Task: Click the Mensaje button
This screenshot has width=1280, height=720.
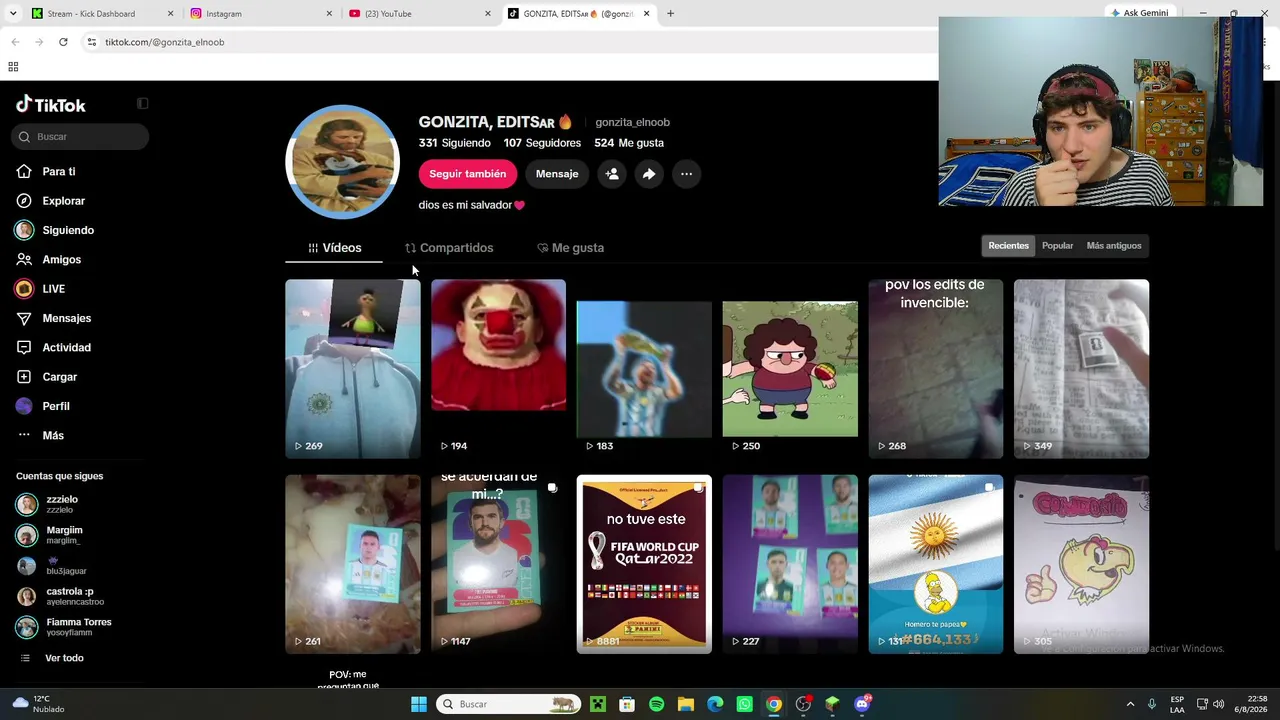Action: (x=557, y=174)
